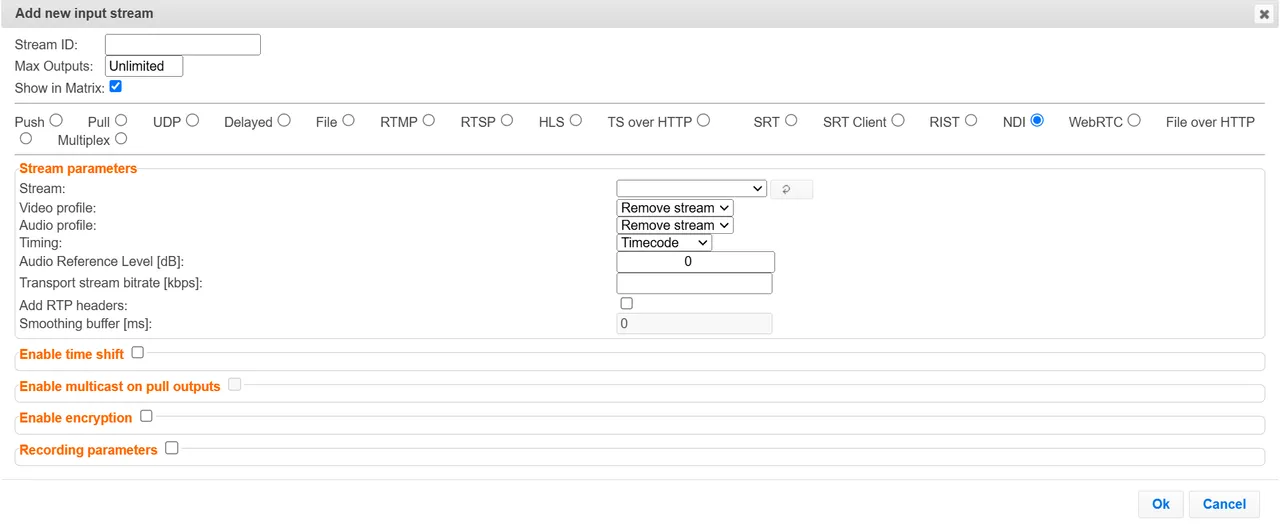The image size is (1280, 528).
Task: Tick the Enable time shift checkbox
Action: [x=138, y=352]
